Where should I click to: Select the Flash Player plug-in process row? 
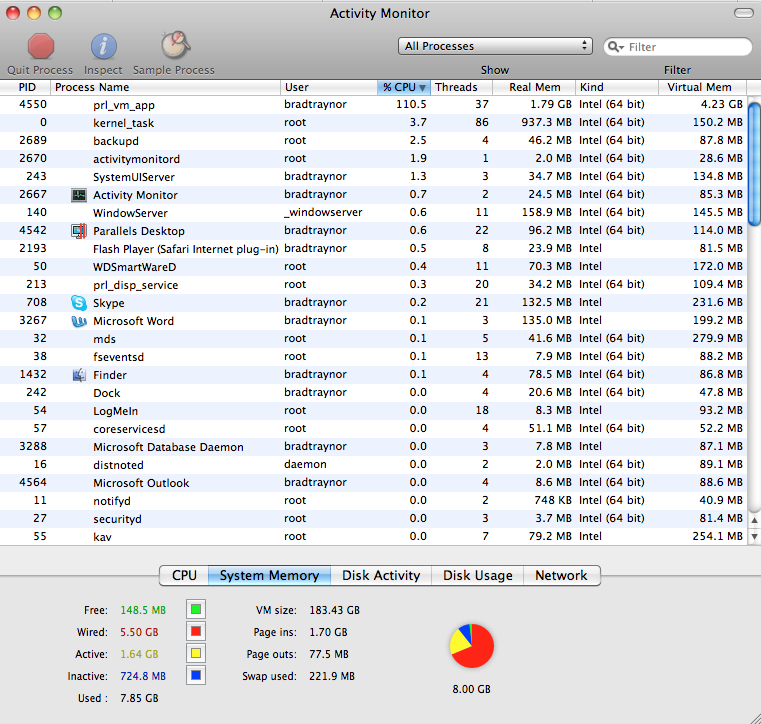click(373, 248)
